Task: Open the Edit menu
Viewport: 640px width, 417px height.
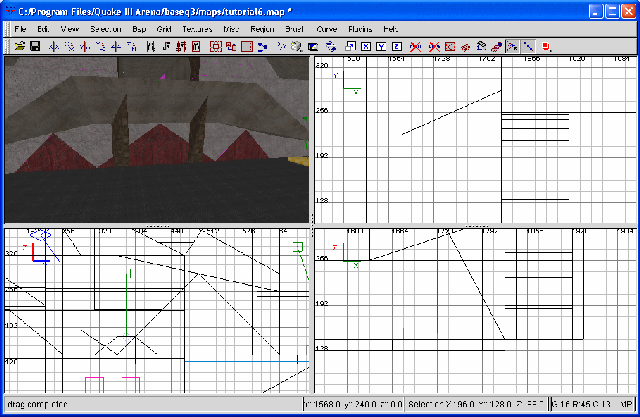Action: tap(43, 29)
